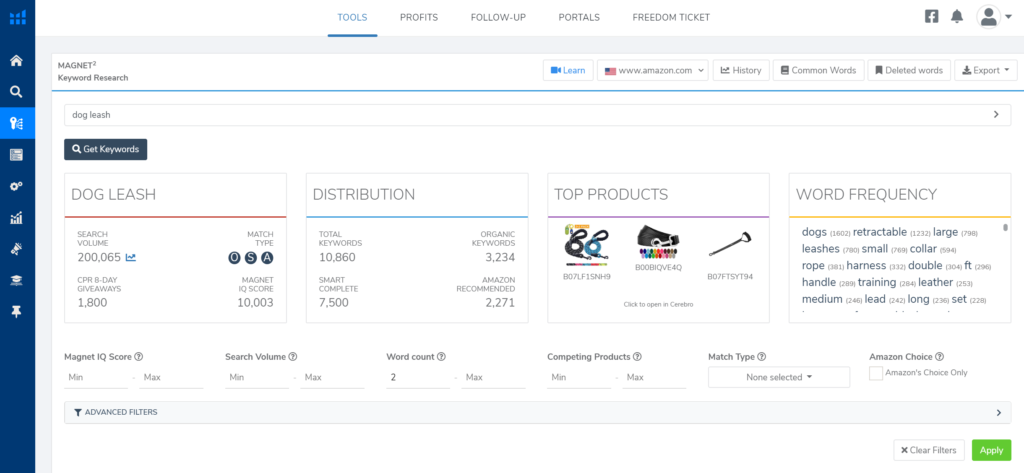Click the Word count Max field
This screenshot has width=1024, height=473.
(493, 378)
